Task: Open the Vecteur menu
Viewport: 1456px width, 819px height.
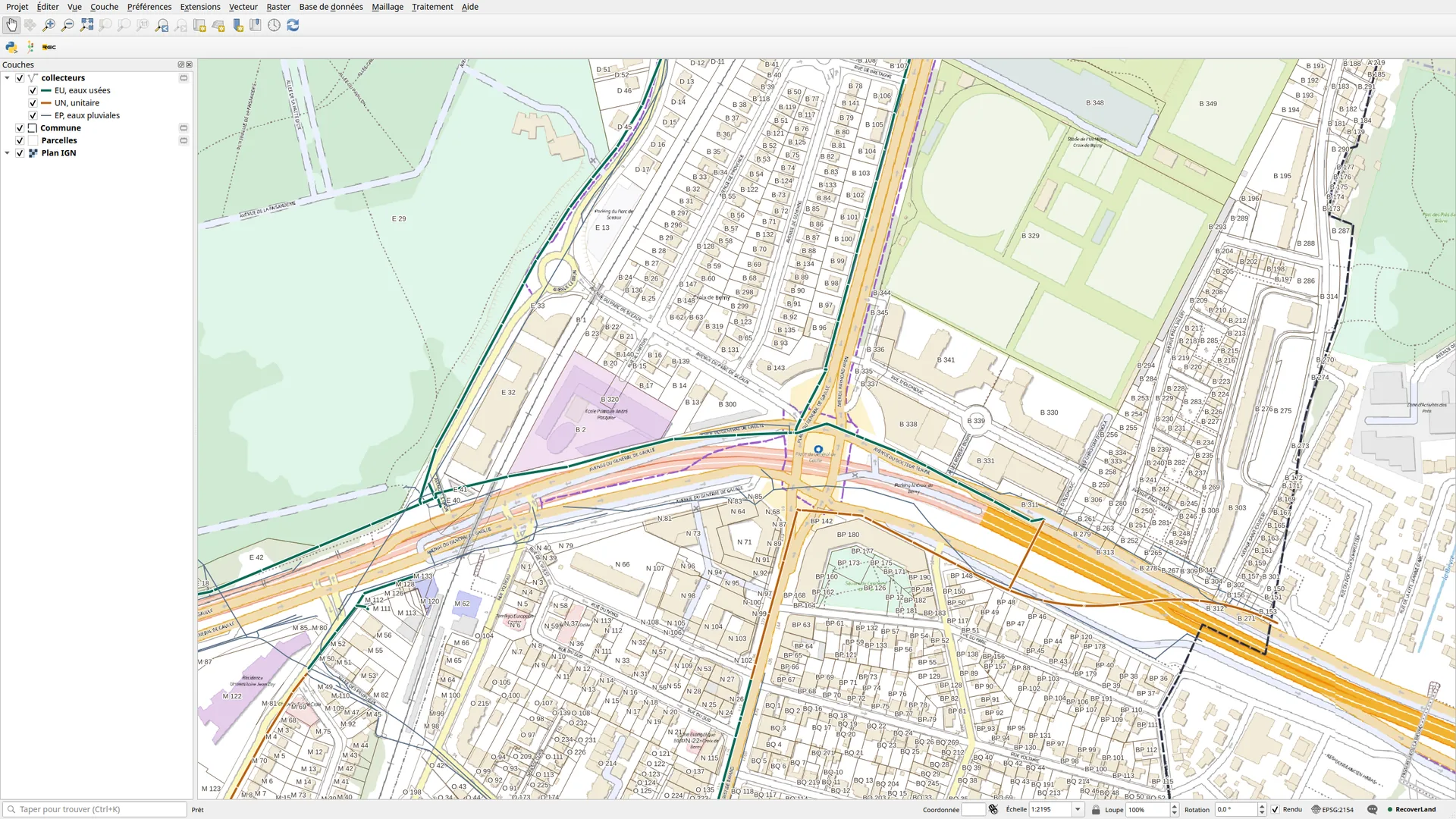Action: point(243,7)
